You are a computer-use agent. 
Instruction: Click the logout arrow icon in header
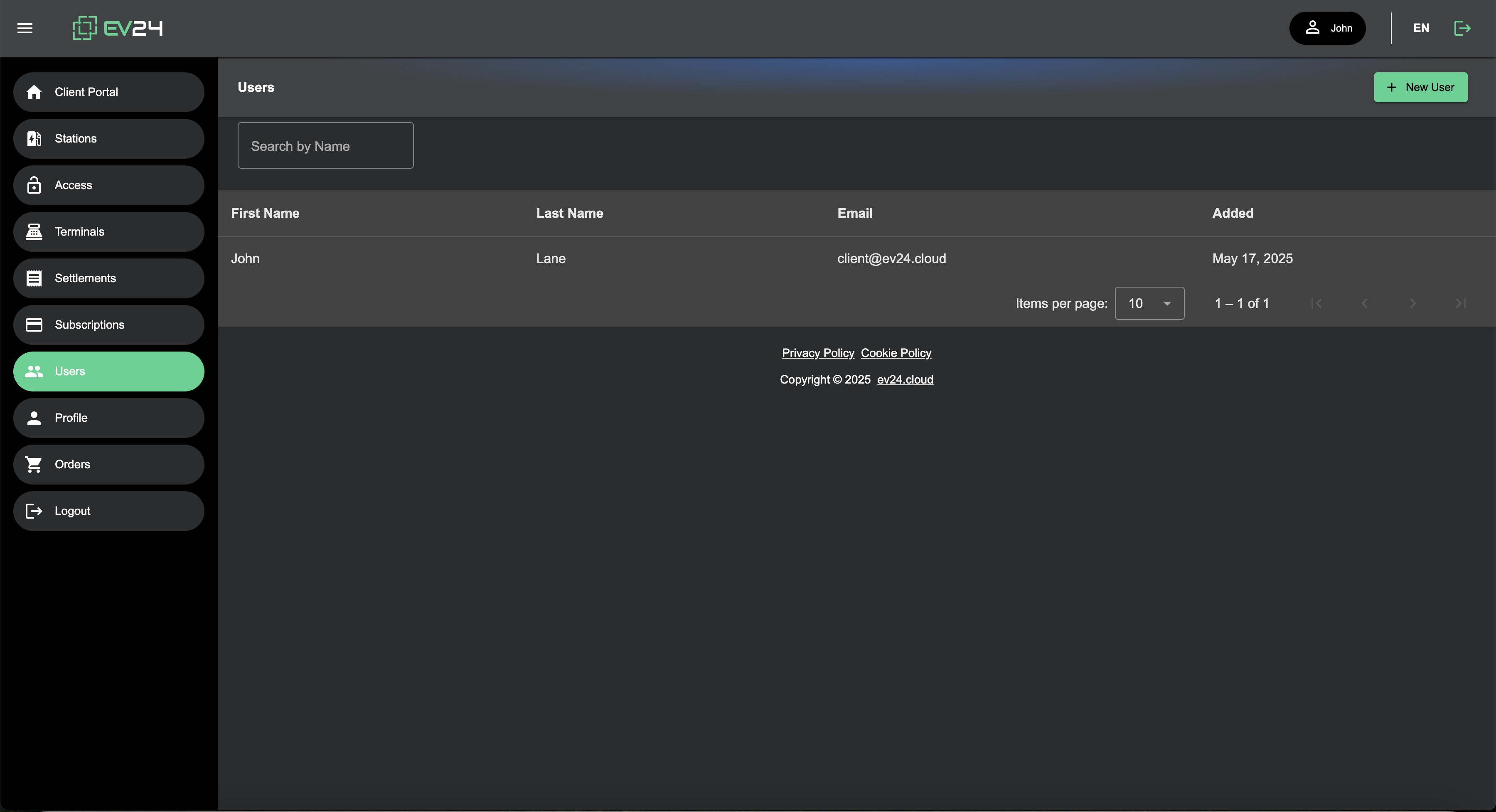(x=1462, y=28)
